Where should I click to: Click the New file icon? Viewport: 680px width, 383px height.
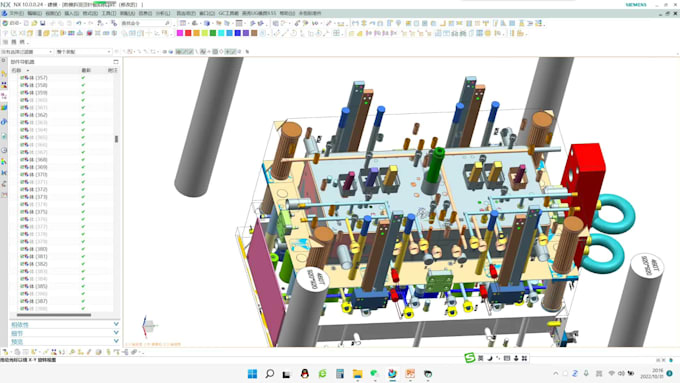click(26, 23)
